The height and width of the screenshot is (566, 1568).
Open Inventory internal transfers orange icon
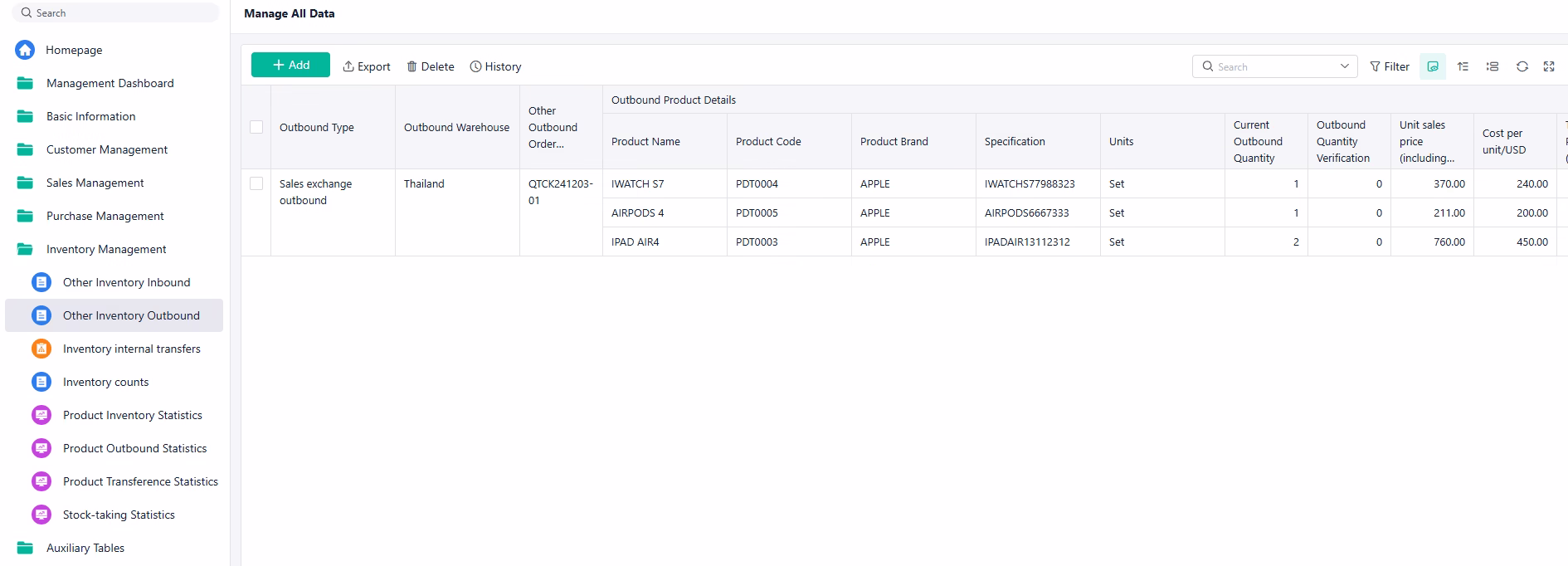pos(41,349)
